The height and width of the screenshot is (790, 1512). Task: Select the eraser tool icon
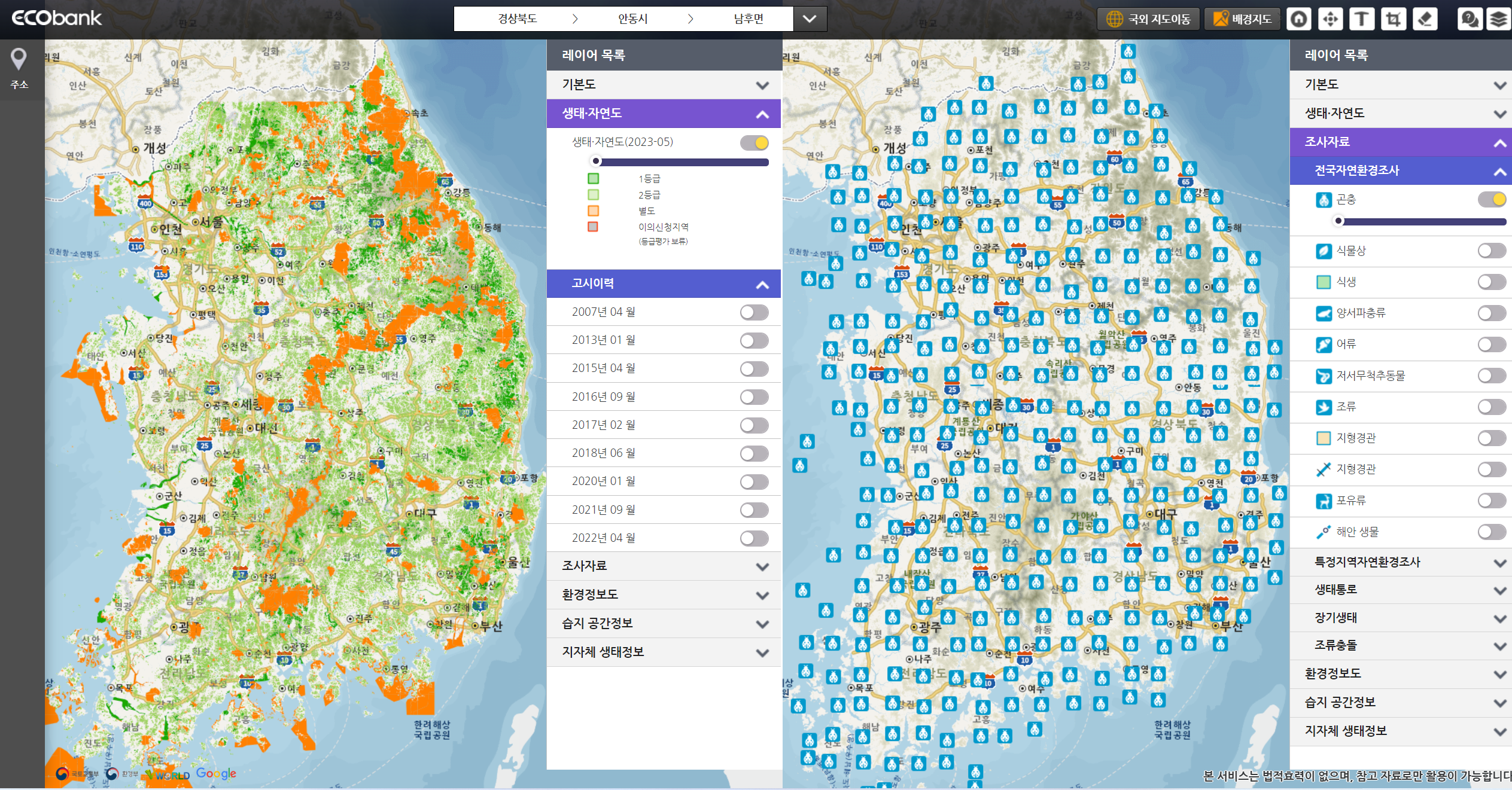click(x=1425, y=19)
